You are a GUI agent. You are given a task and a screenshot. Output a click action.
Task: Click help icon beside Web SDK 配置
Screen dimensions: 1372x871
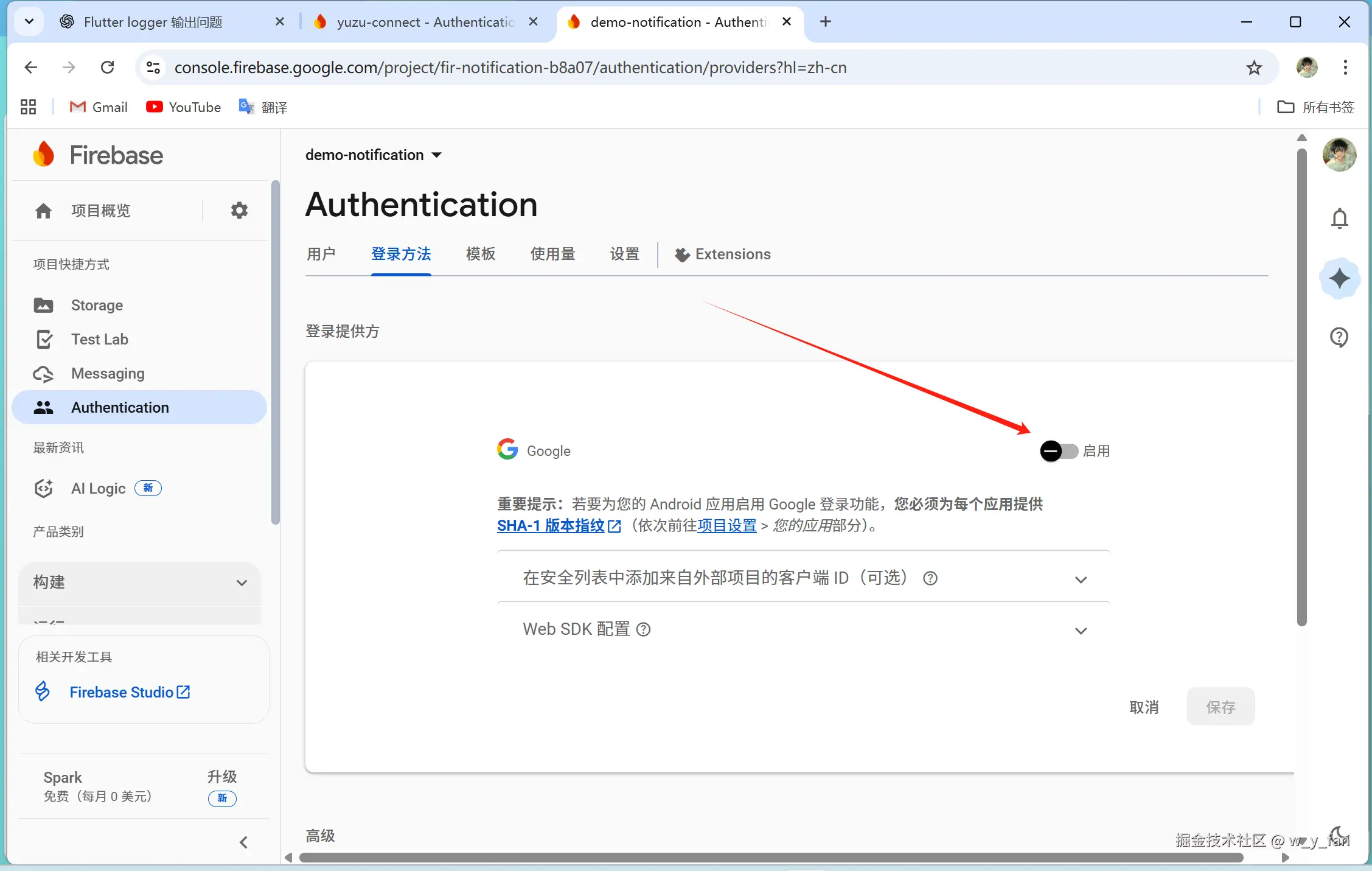643,629
